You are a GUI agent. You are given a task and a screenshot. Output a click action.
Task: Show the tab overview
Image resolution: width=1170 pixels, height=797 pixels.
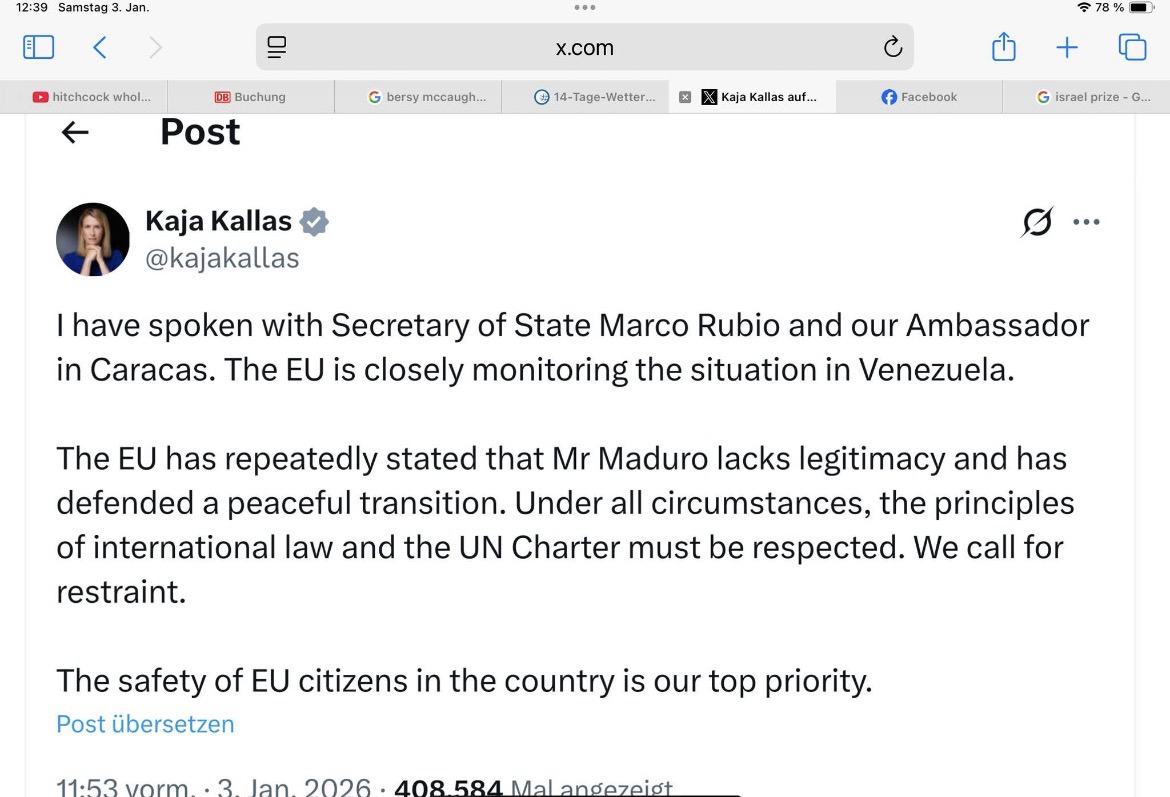click(1132, 47)
